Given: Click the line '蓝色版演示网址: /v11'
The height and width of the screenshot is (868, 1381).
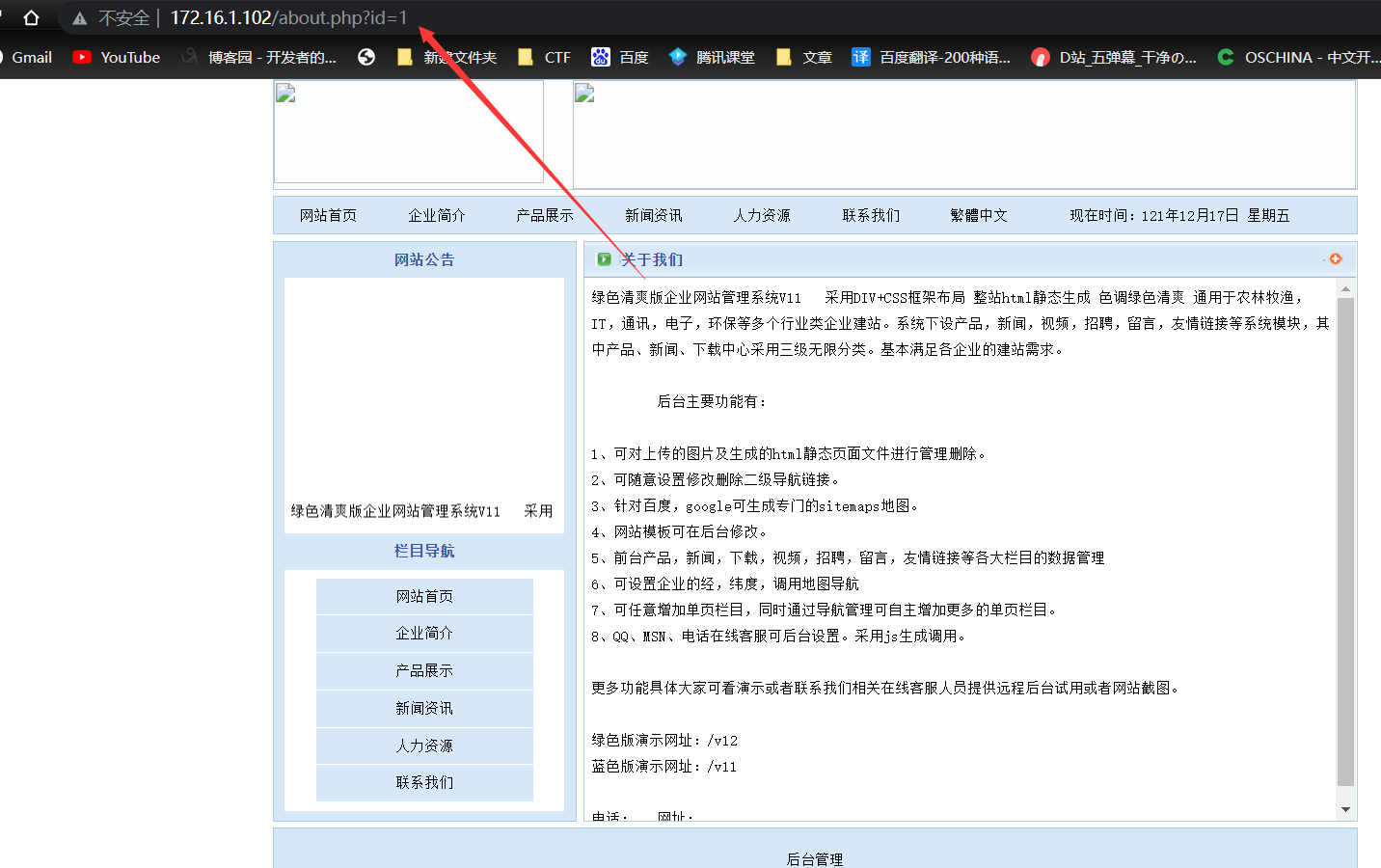Looking at the screenshot, I should [x=664, y=766].
